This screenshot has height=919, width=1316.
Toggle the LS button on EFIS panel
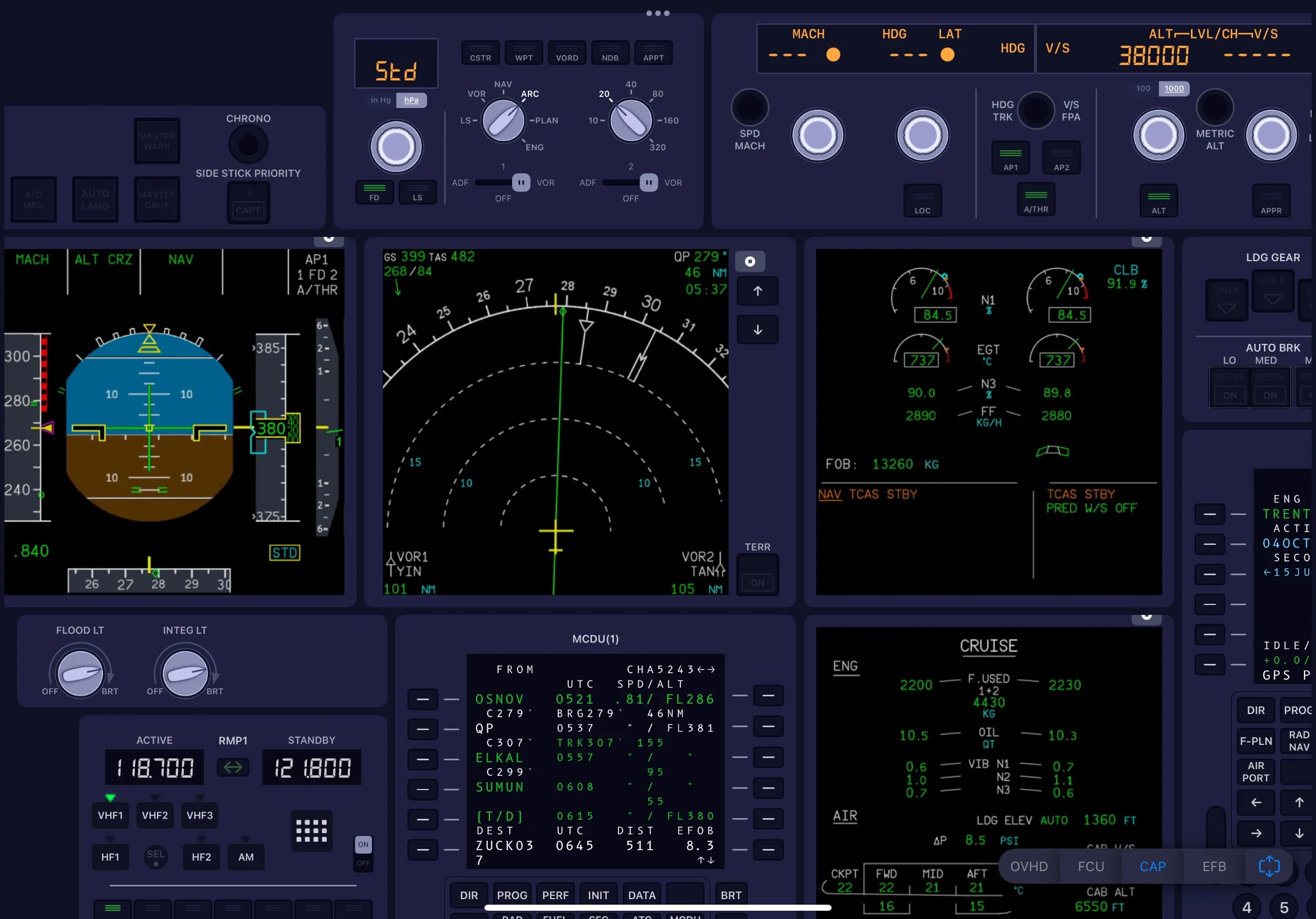point(417,192)
